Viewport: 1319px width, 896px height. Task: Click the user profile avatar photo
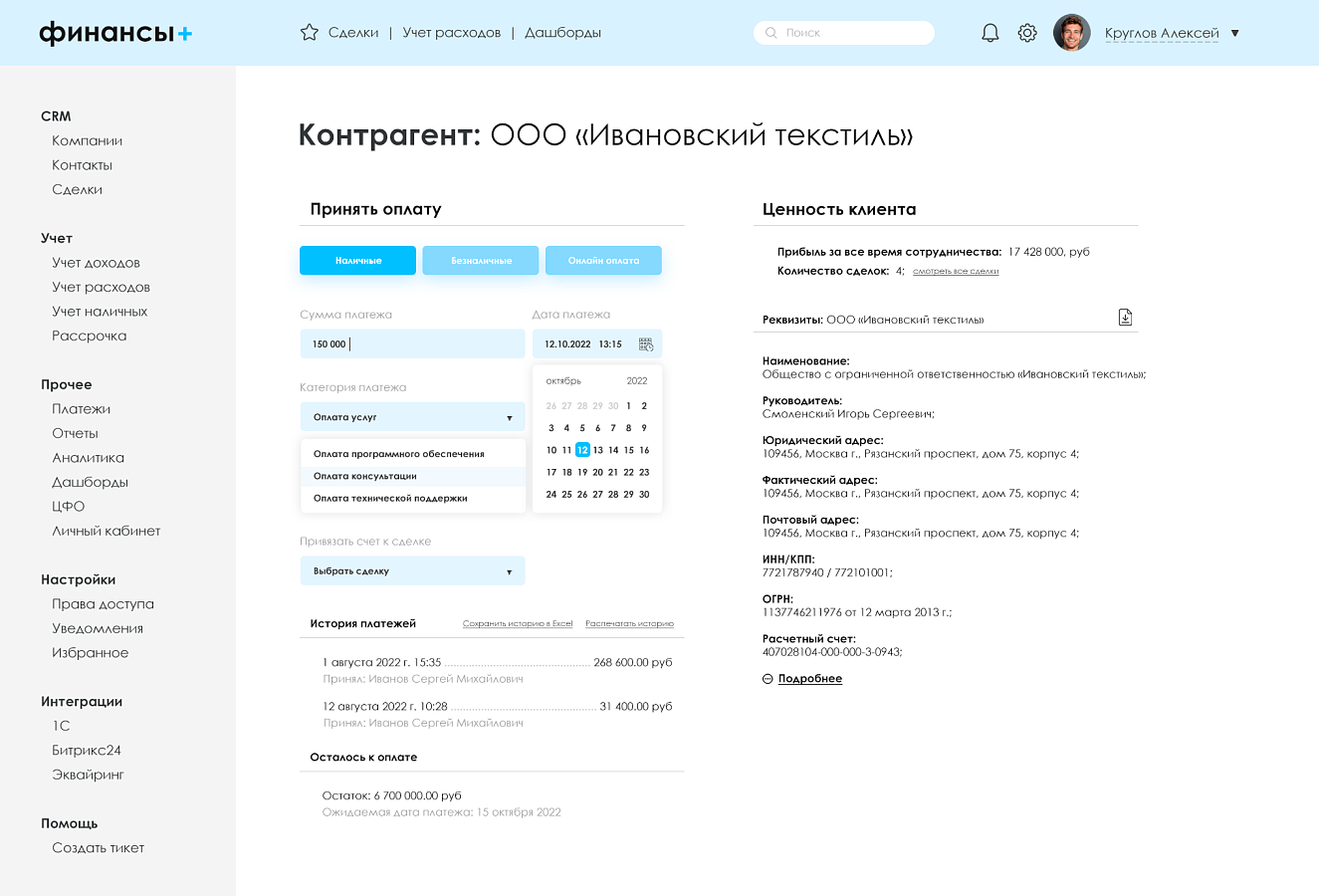pyautogui.click(x=1072, y=33)
